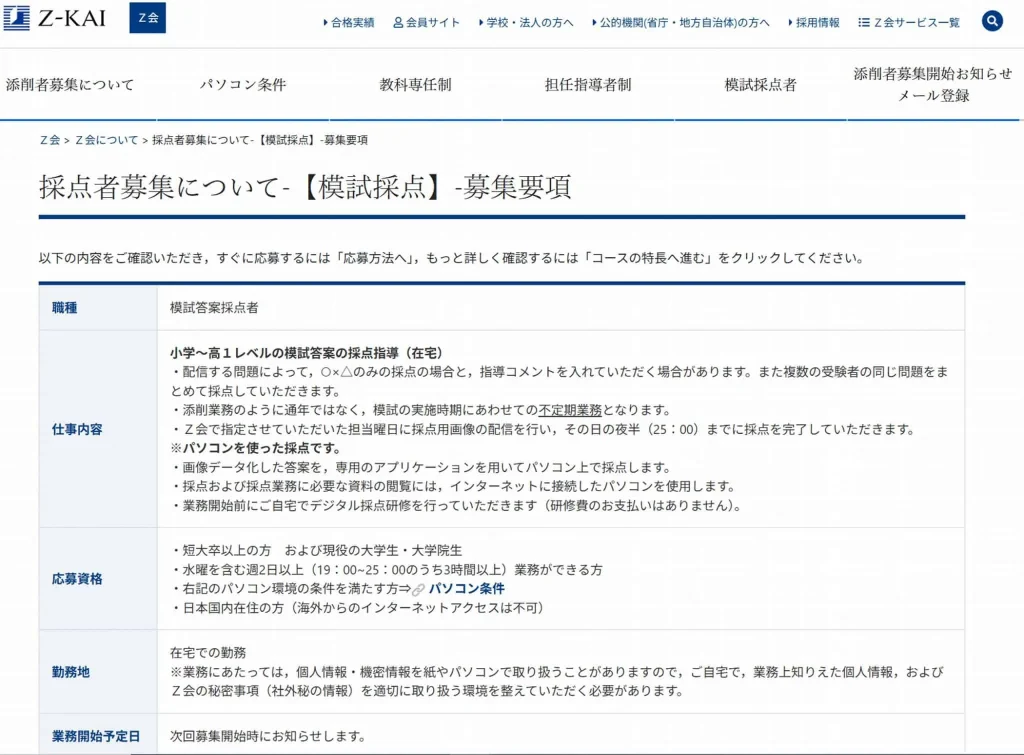Click the blue Z会 badge
The width and height of the screenshot is (1024, 755).
[x=148, y=18]
